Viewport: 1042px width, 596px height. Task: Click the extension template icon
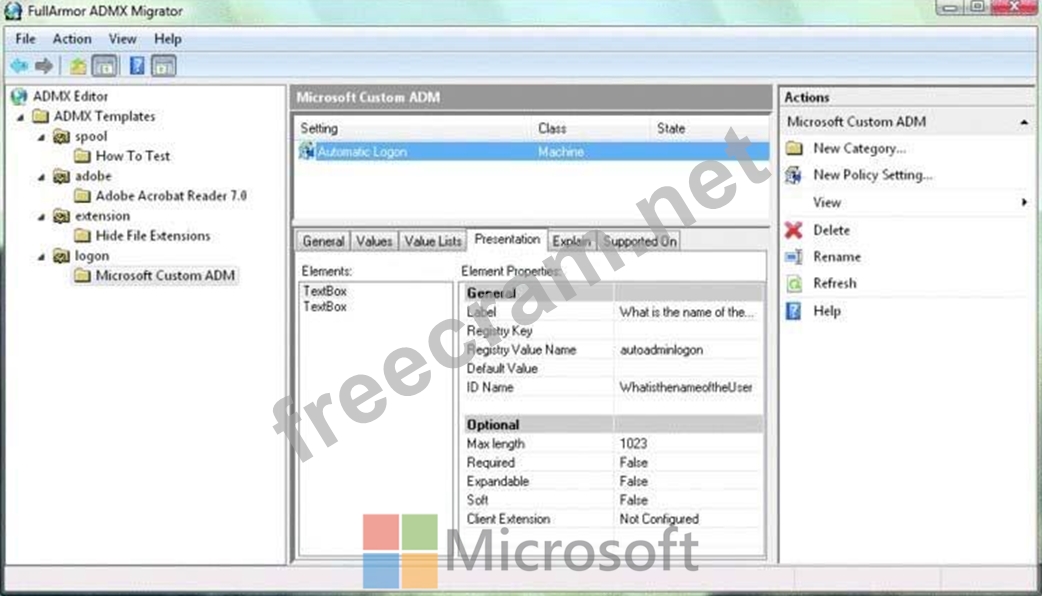pyautogui.click(x=61, y=216)
